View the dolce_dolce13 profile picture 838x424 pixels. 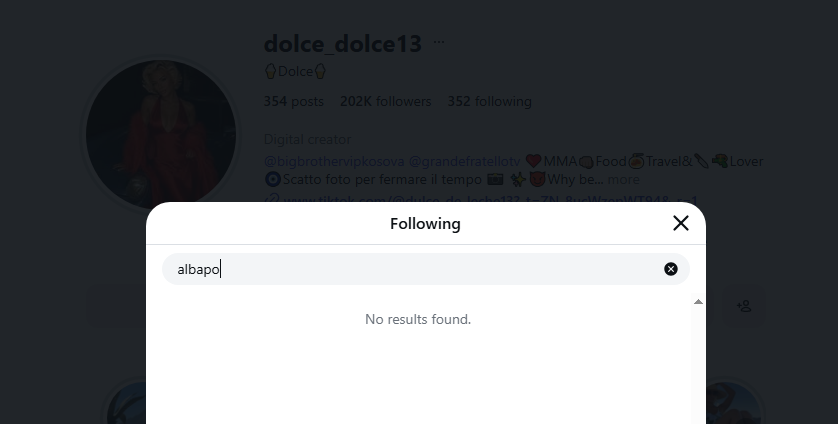pyautogui.click(x=161, y=134)
